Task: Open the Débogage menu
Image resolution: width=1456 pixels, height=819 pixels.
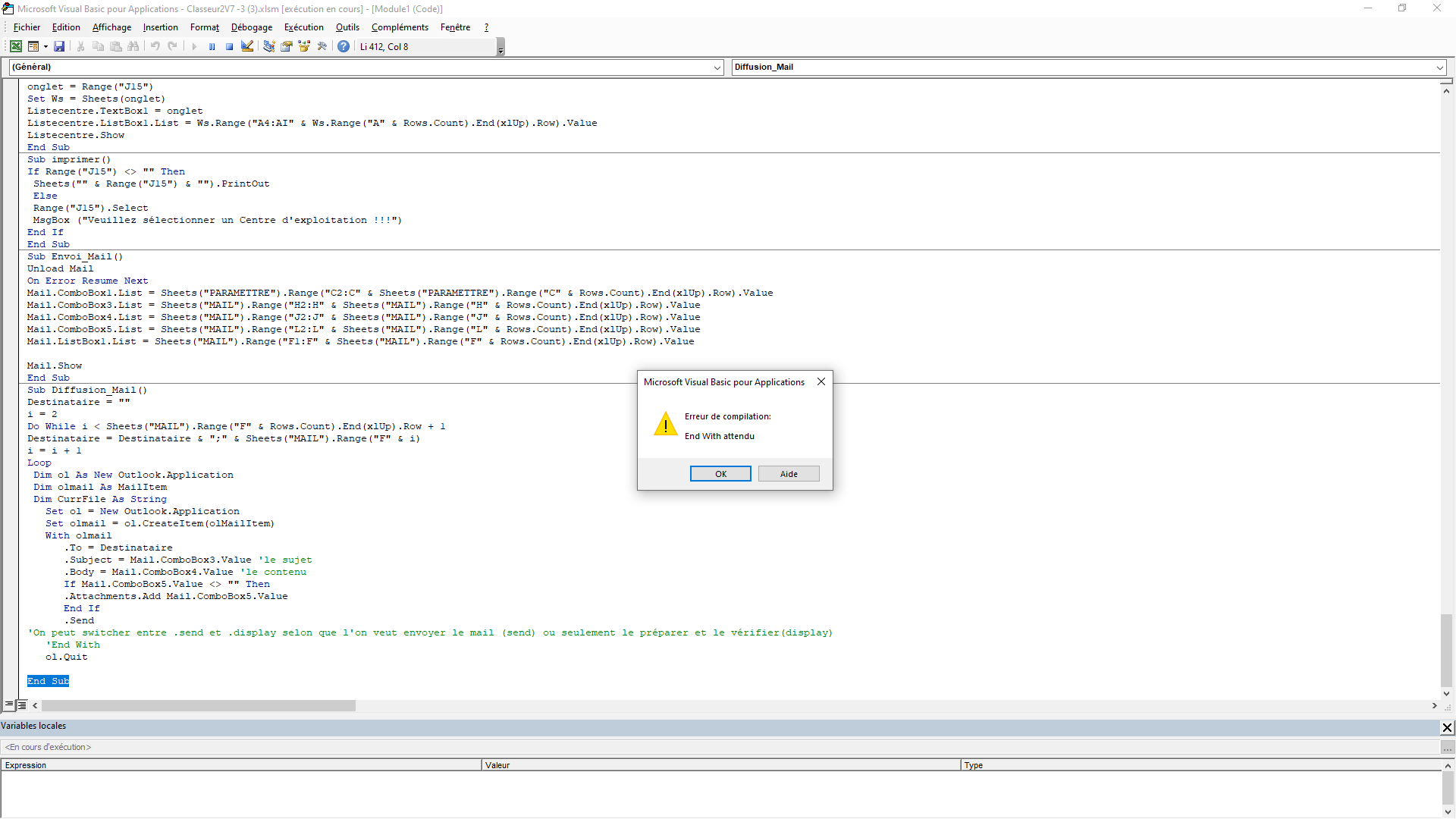Action: [251, 27]
